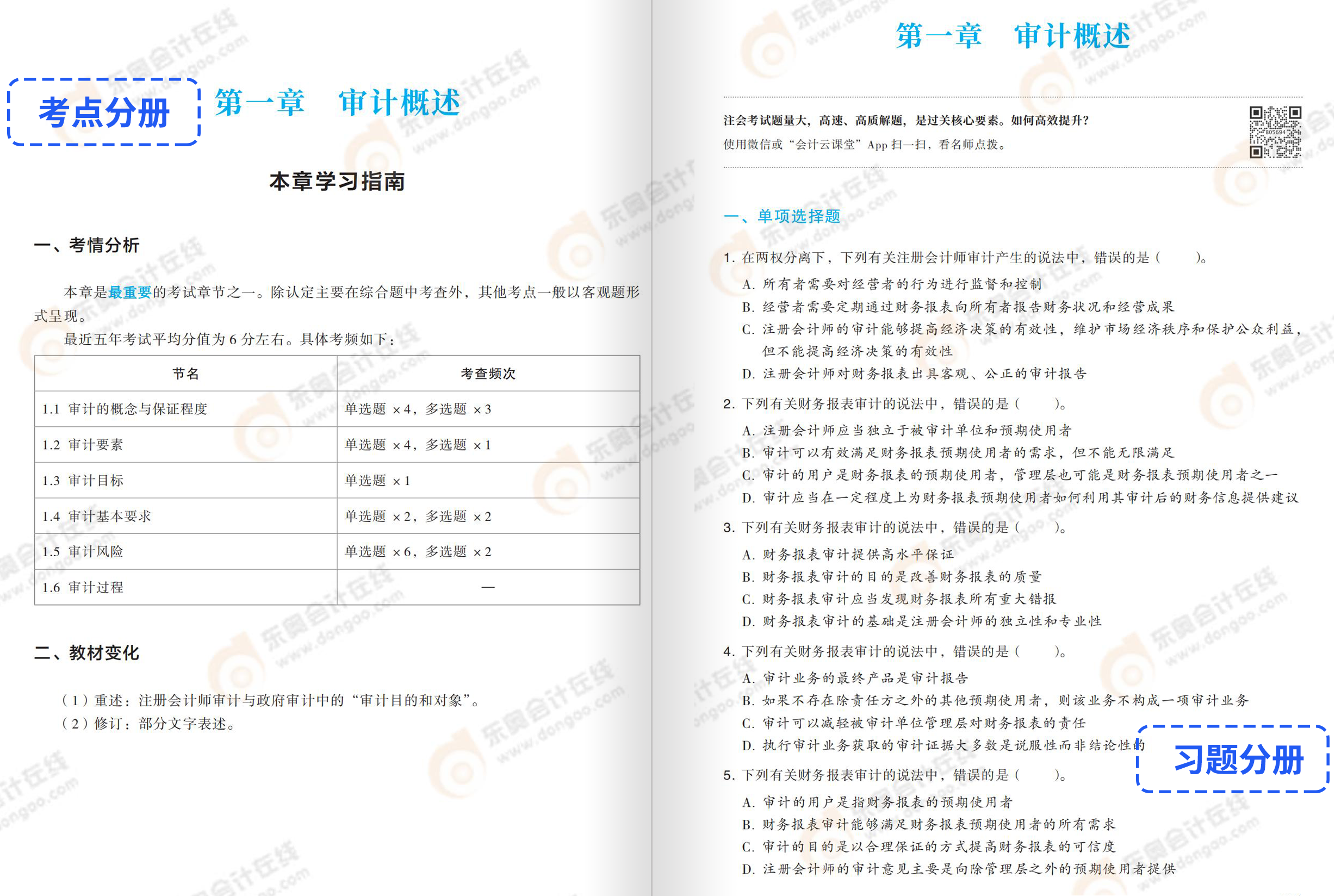The width and height of the screenshot is (1335, 896).
Task: Open the 二、教材变化 section heading
Action: (89, 653)
